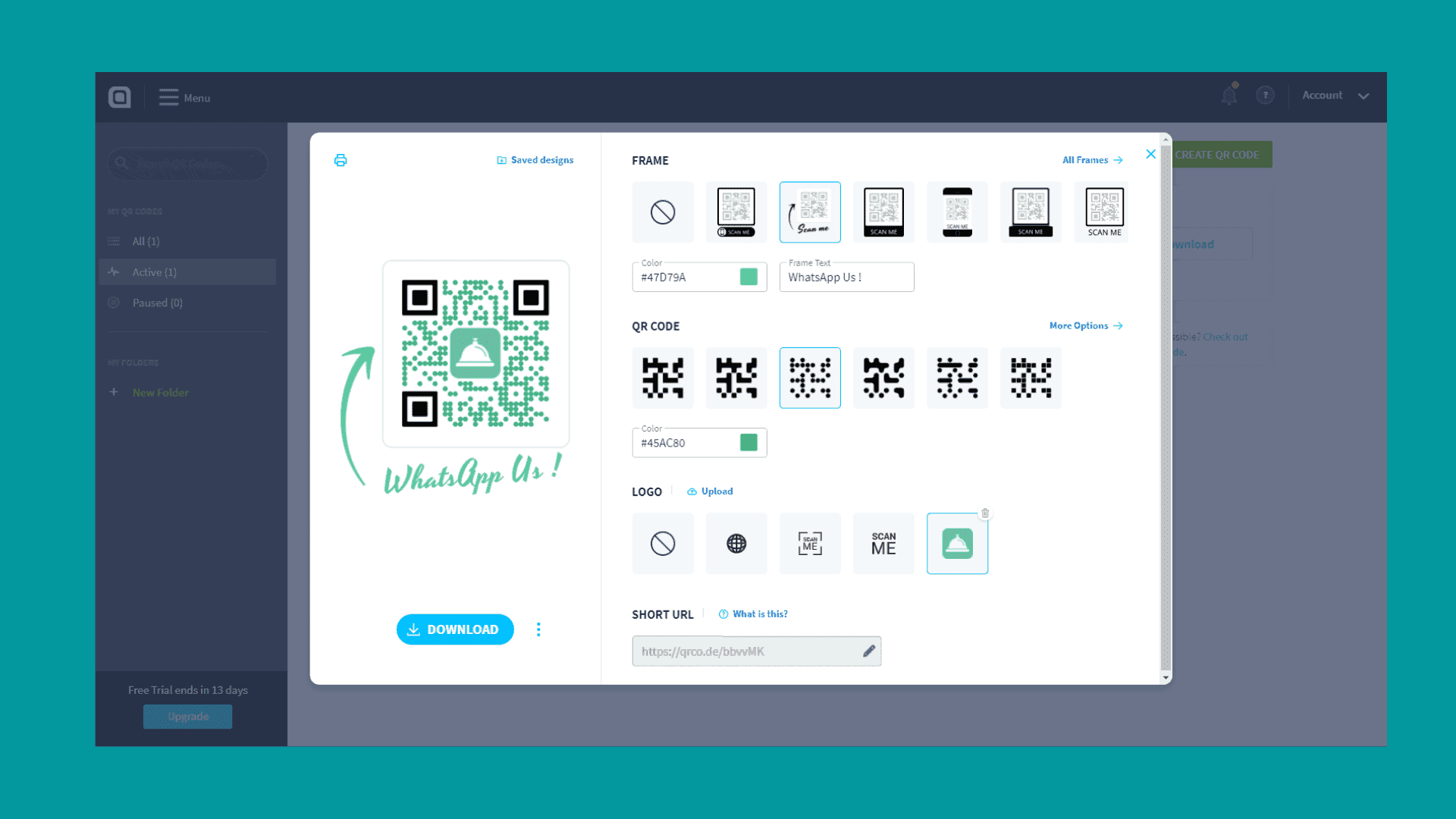This screenshot has width=1456, height=819.
Task: Toggle the second QR code pattern style
Action: [x=735, y=377]
